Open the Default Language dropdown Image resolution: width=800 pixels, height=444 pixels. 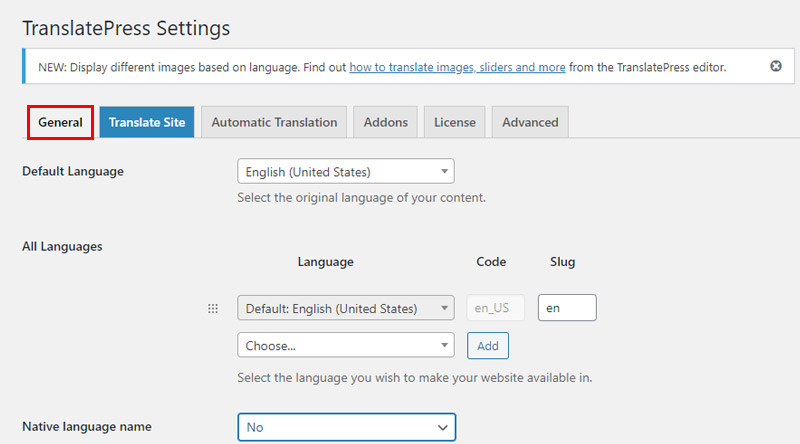[346, 171]
